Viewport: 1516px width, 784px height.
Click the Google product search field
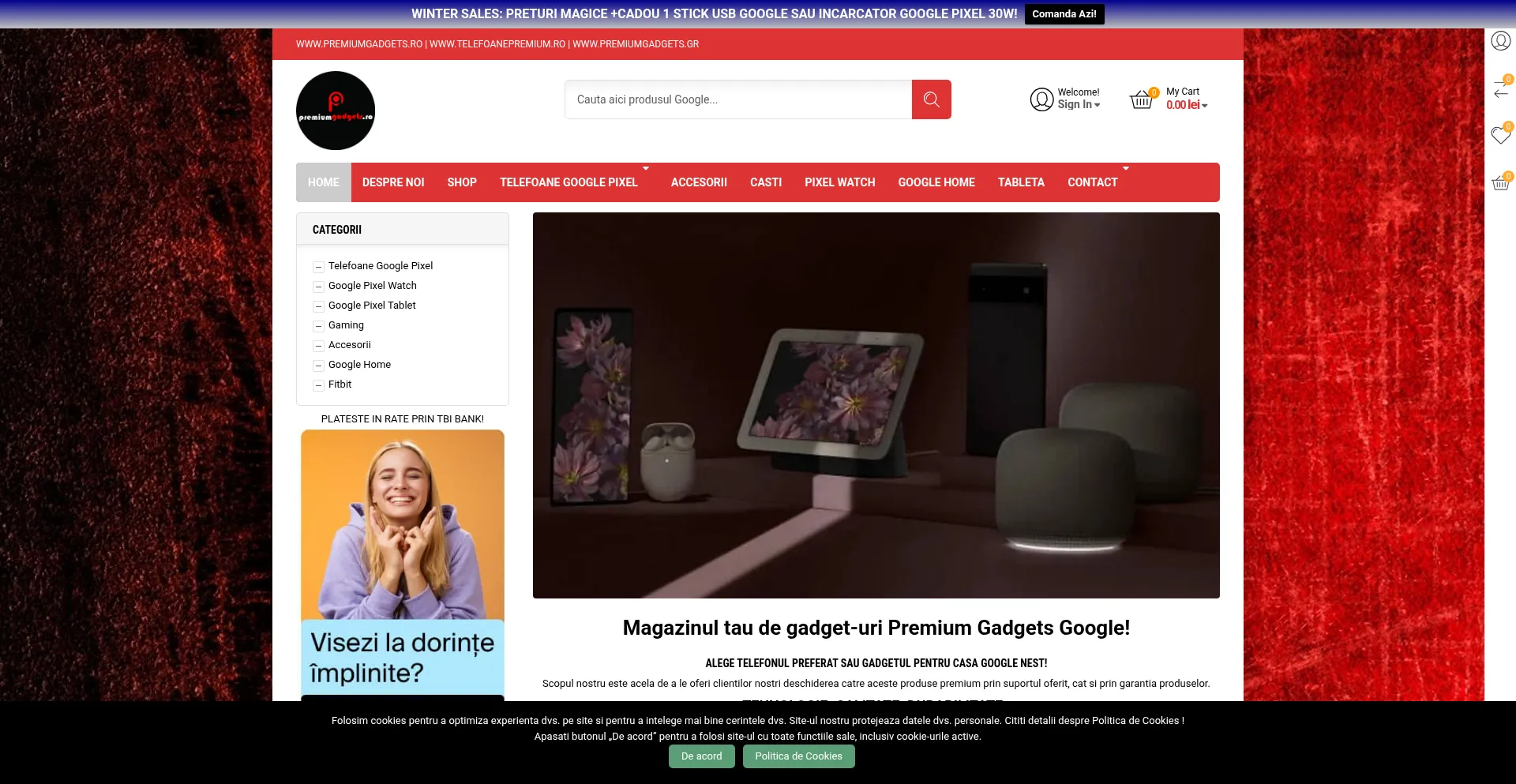738,99
